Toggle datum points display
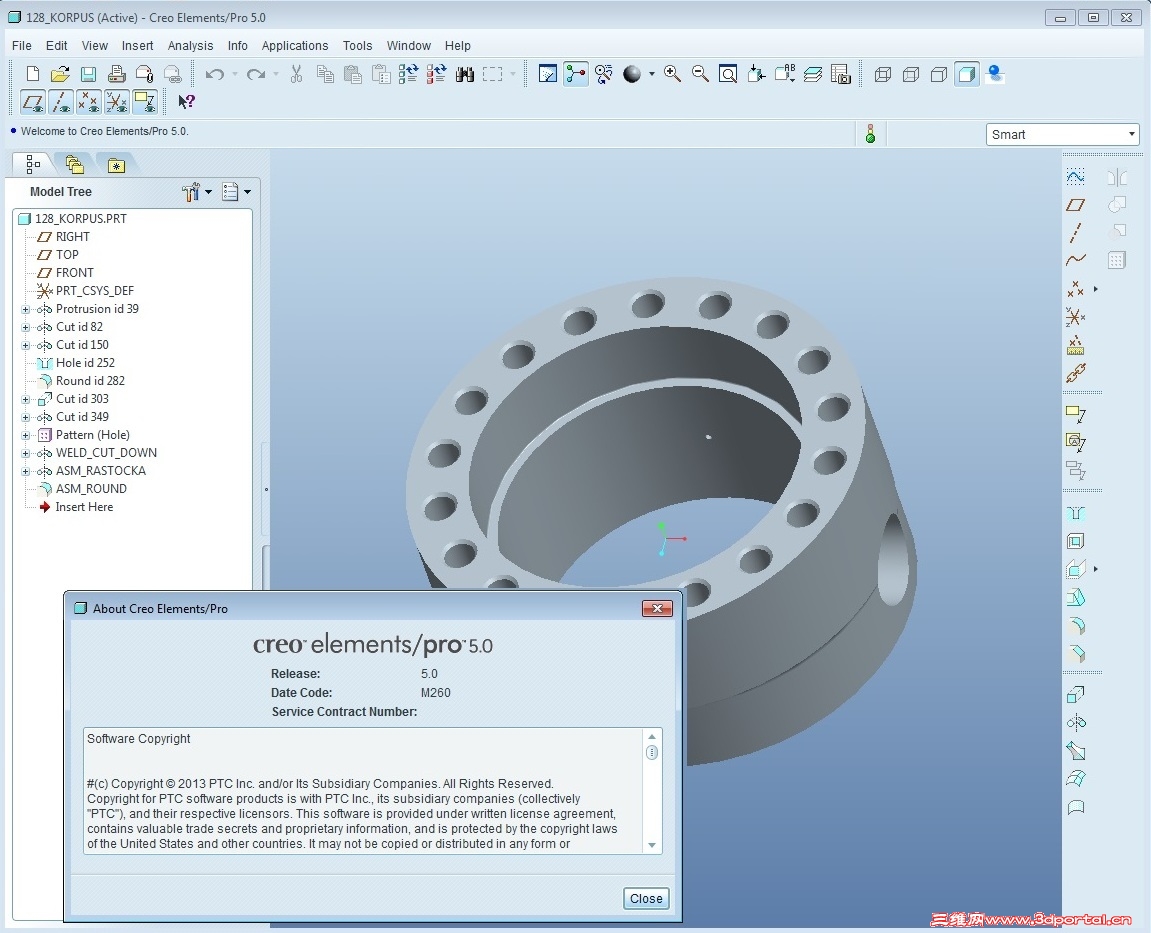Image resolution: width=1151 pixels, height=933 pixels. (x=89, y=101)
